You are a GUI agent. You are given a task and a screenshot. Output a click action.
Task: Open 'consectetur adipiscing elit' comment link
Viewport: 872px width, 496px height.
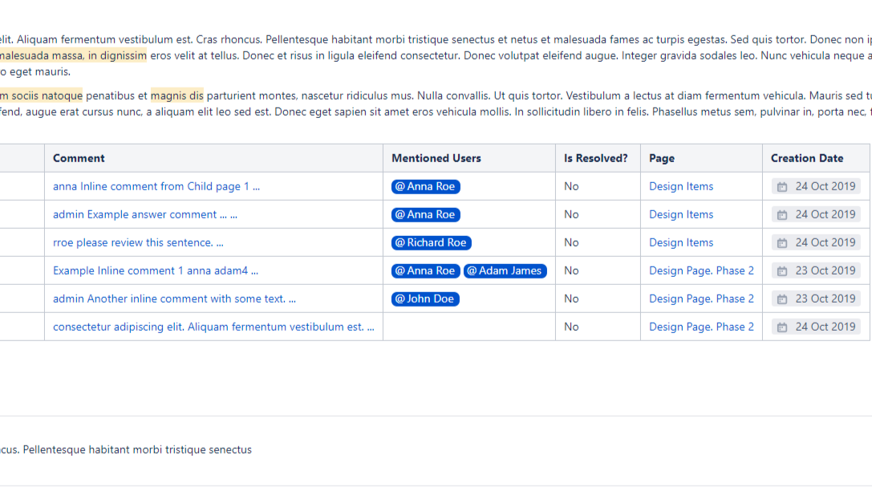(213, 327)
